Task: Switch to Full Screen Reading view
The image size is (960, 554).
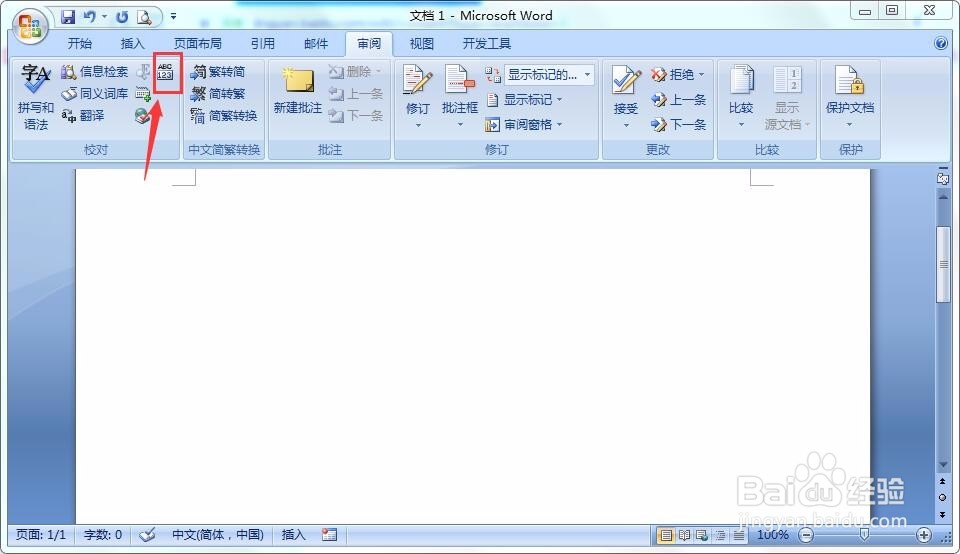Action: (684, 536)
